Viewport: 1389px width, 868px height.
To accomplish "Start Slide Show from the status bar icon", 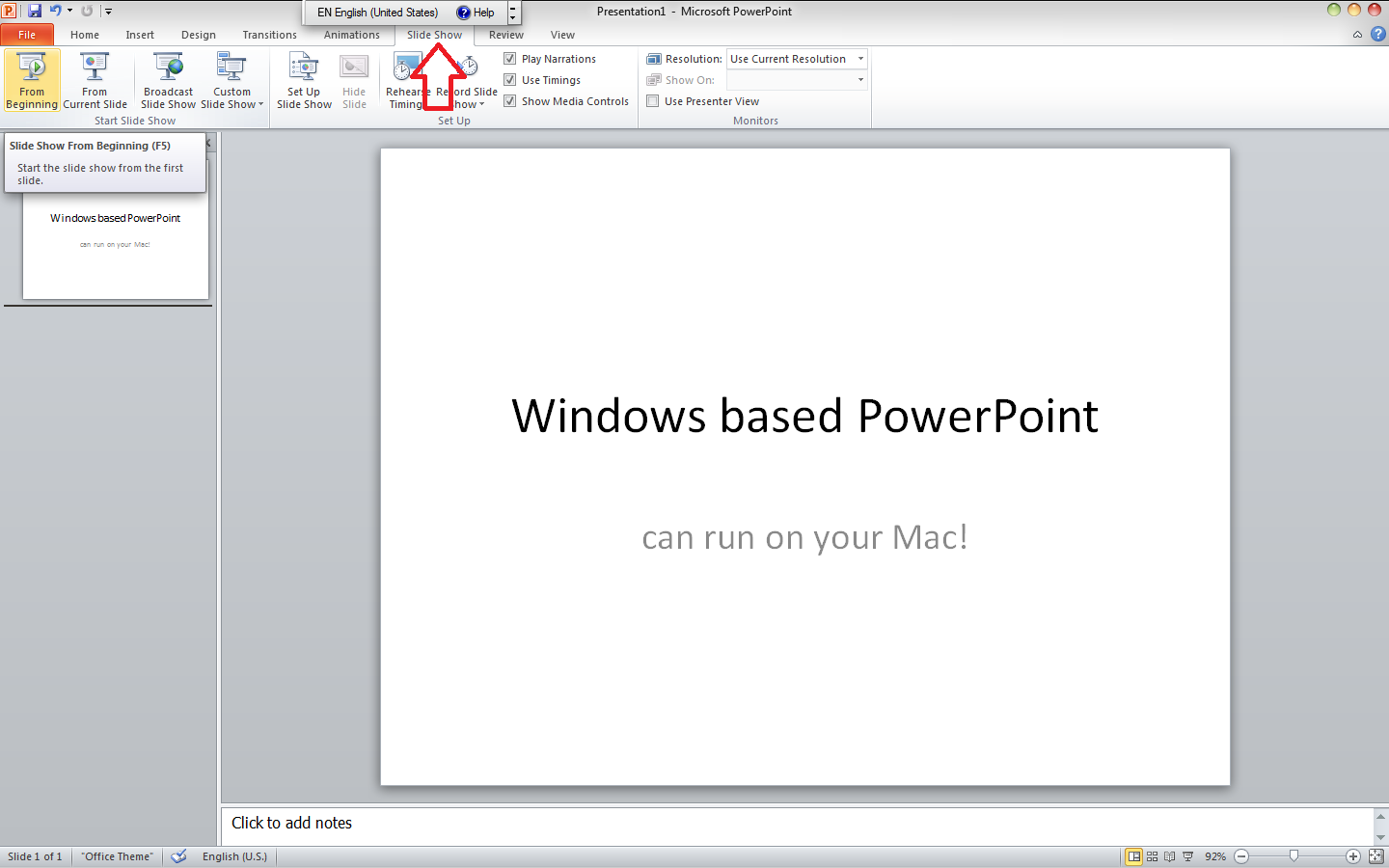I will pos(1187,856).
